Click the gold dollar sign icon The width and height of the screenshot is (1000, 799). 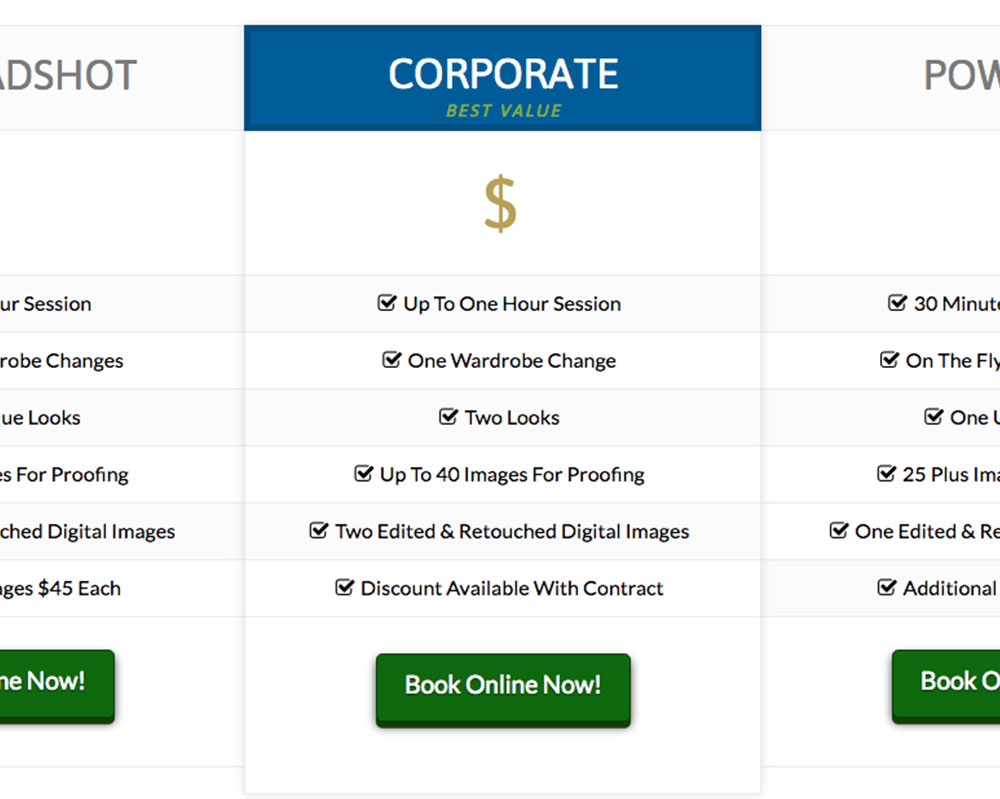[500, 203]
